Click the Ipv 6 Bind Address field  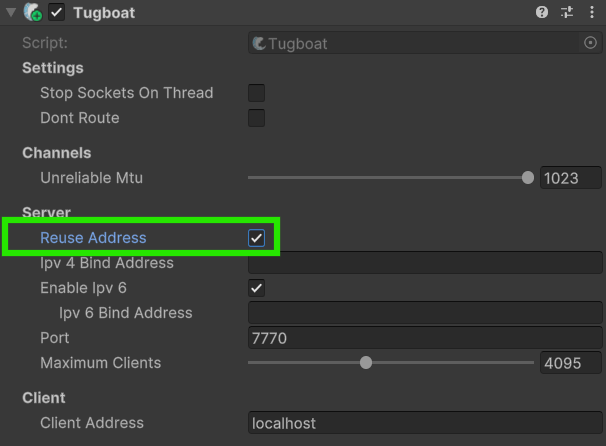[x=425, y=313]
